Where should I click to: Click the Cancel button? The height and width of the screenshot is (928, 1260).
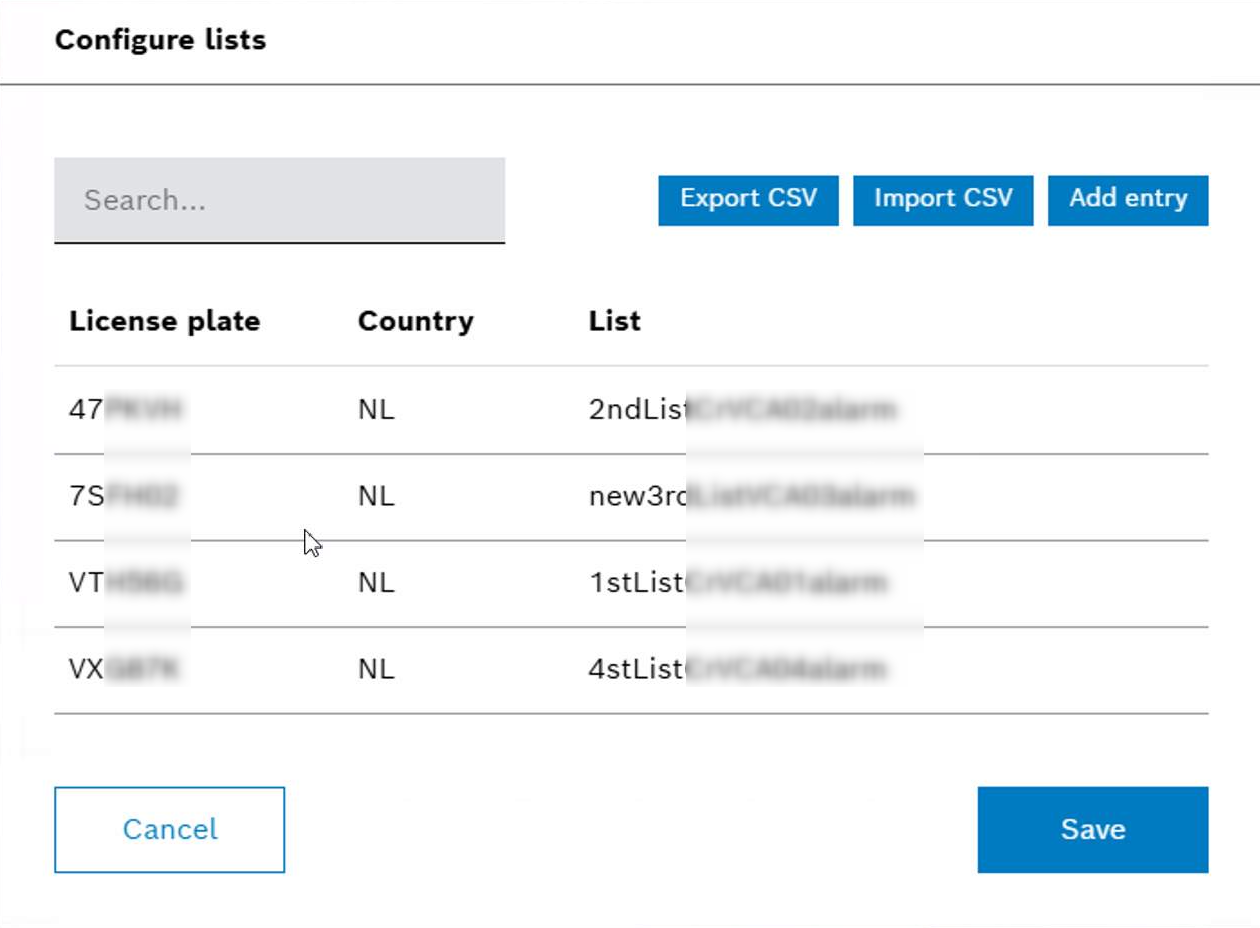(168, 828)
